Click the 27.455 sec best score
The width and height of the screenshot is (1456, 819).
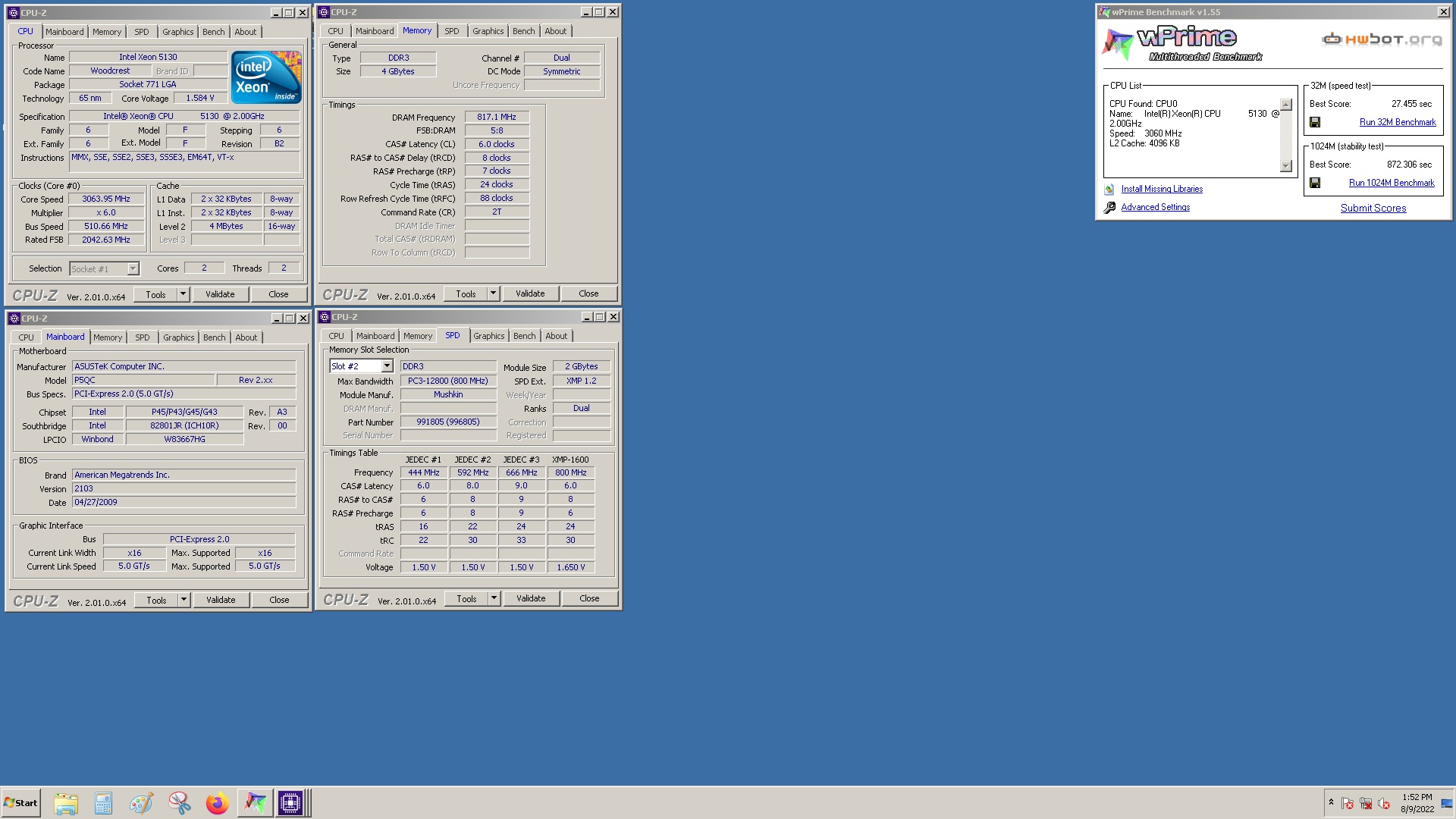1411,104
